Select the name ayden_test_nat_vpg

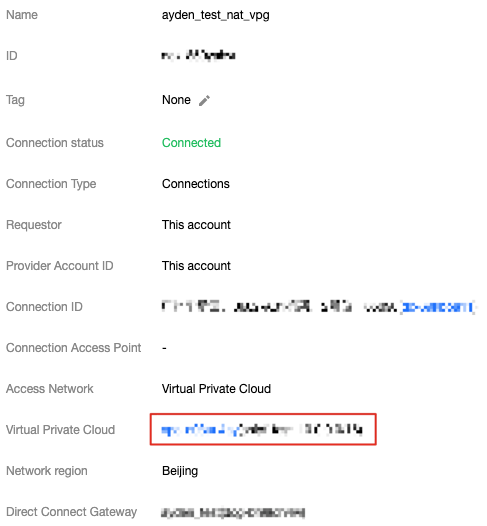[216, 15]
